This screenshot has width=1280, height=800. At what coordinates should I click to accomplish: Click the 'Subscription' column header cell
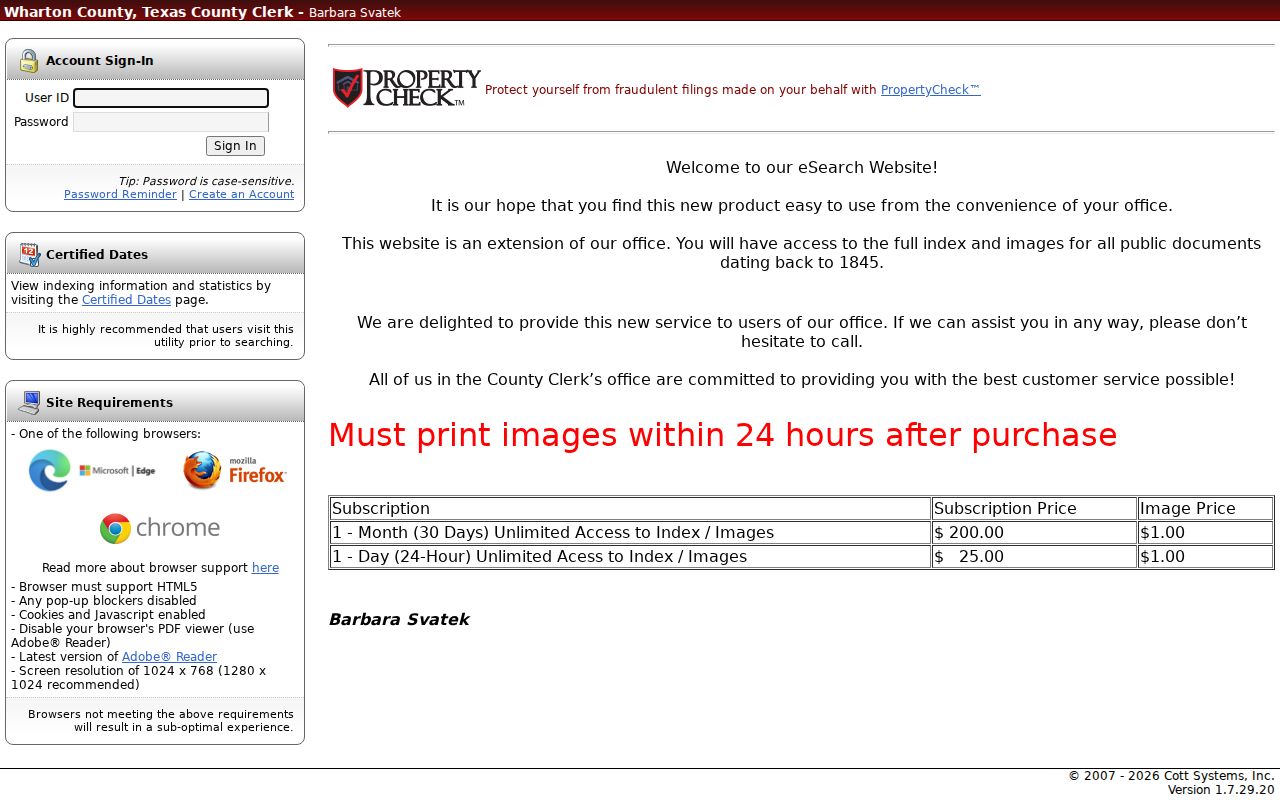click(630, 509)
